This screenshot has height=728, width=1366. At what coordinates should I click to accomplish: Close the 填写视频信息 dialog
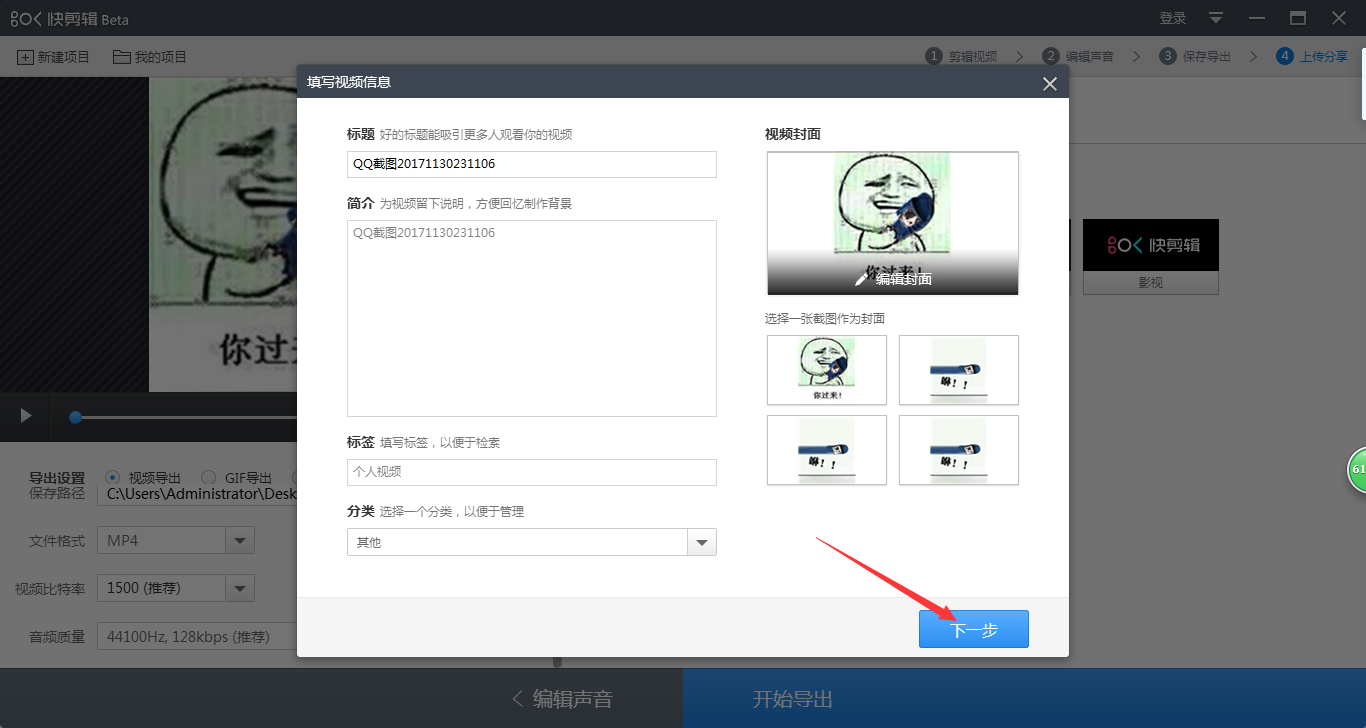point(1050,84)
